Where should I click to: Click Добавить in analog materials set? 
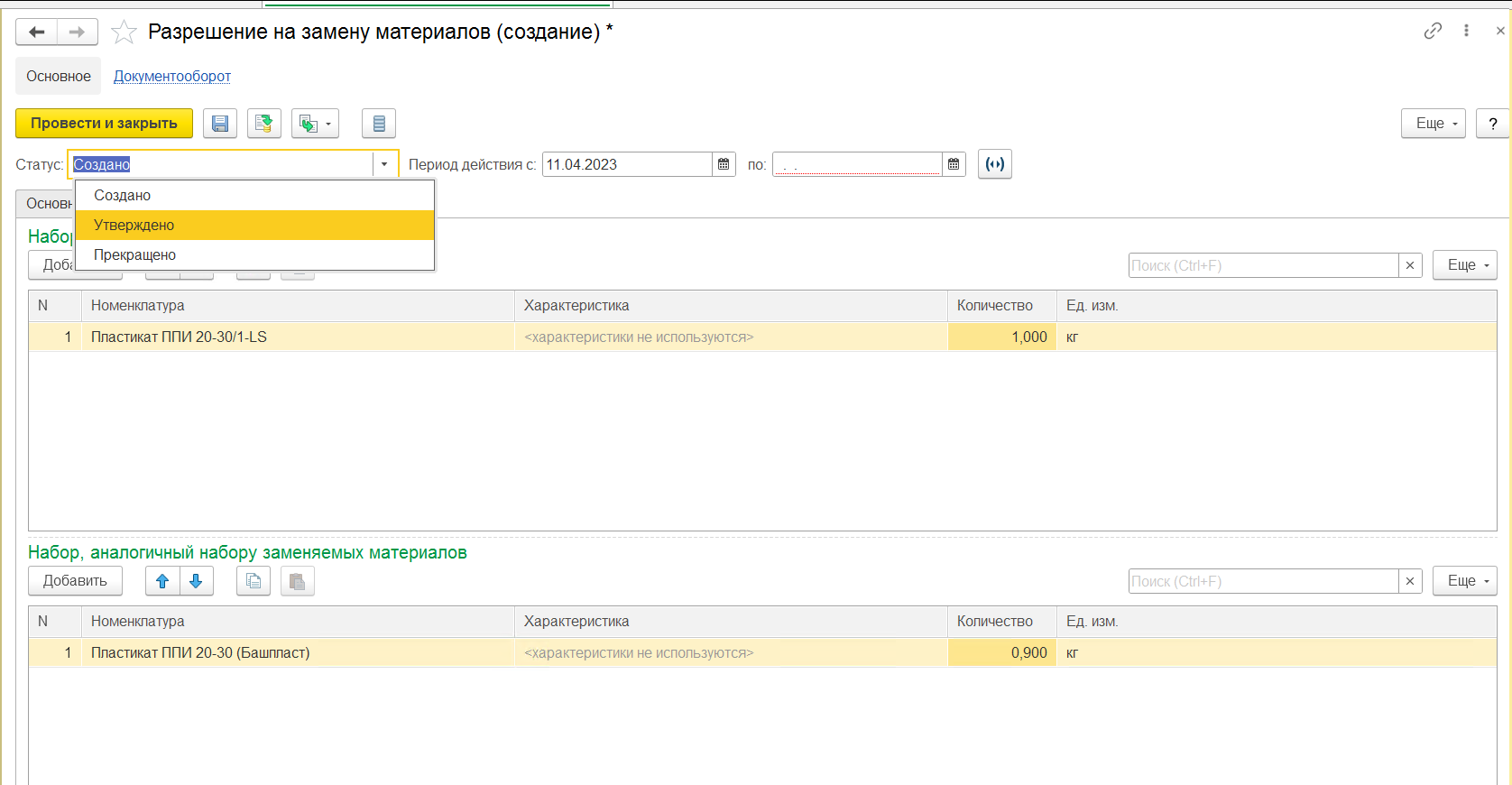[x=75, y=581]
